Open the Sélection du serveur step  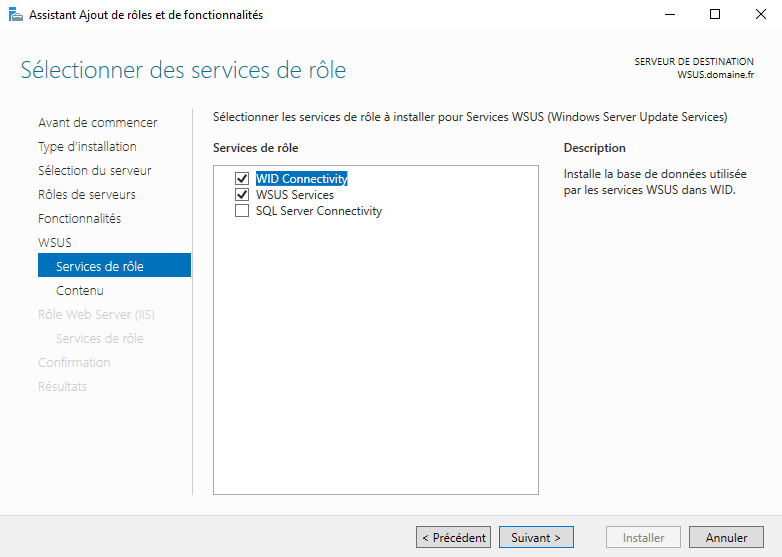pyautogui.click(x=95, y=171)
